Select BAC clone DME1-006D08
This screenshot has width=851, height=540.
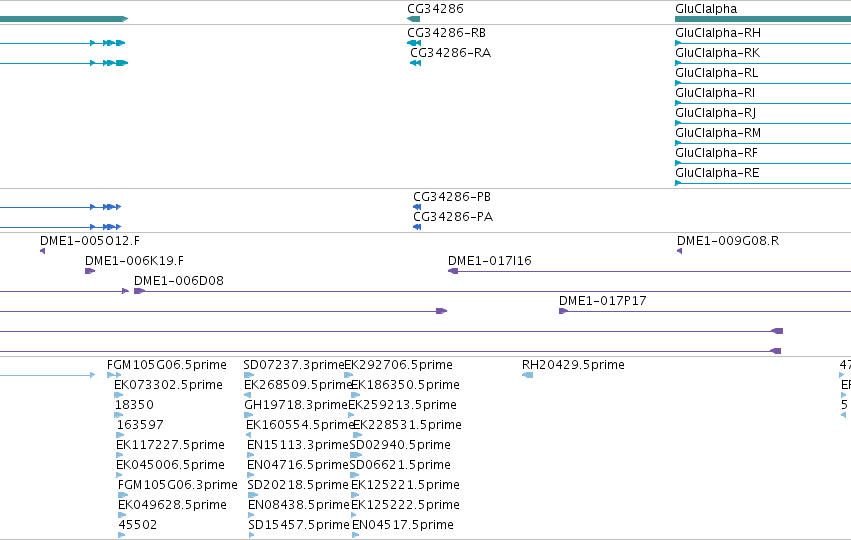[179, 281]
